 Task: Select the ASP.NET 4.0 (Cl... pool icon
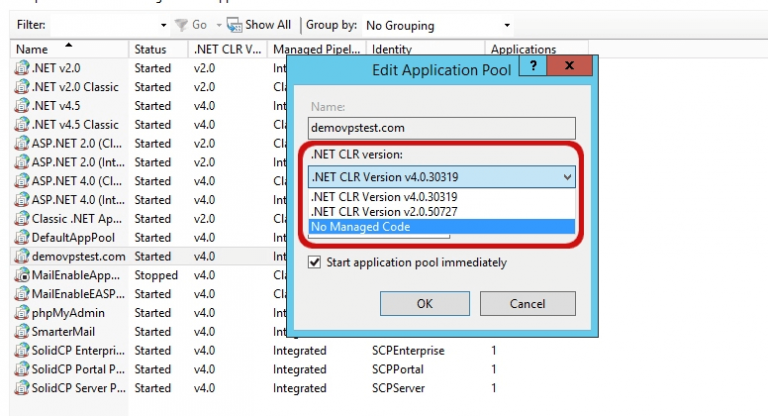[22, 181]
